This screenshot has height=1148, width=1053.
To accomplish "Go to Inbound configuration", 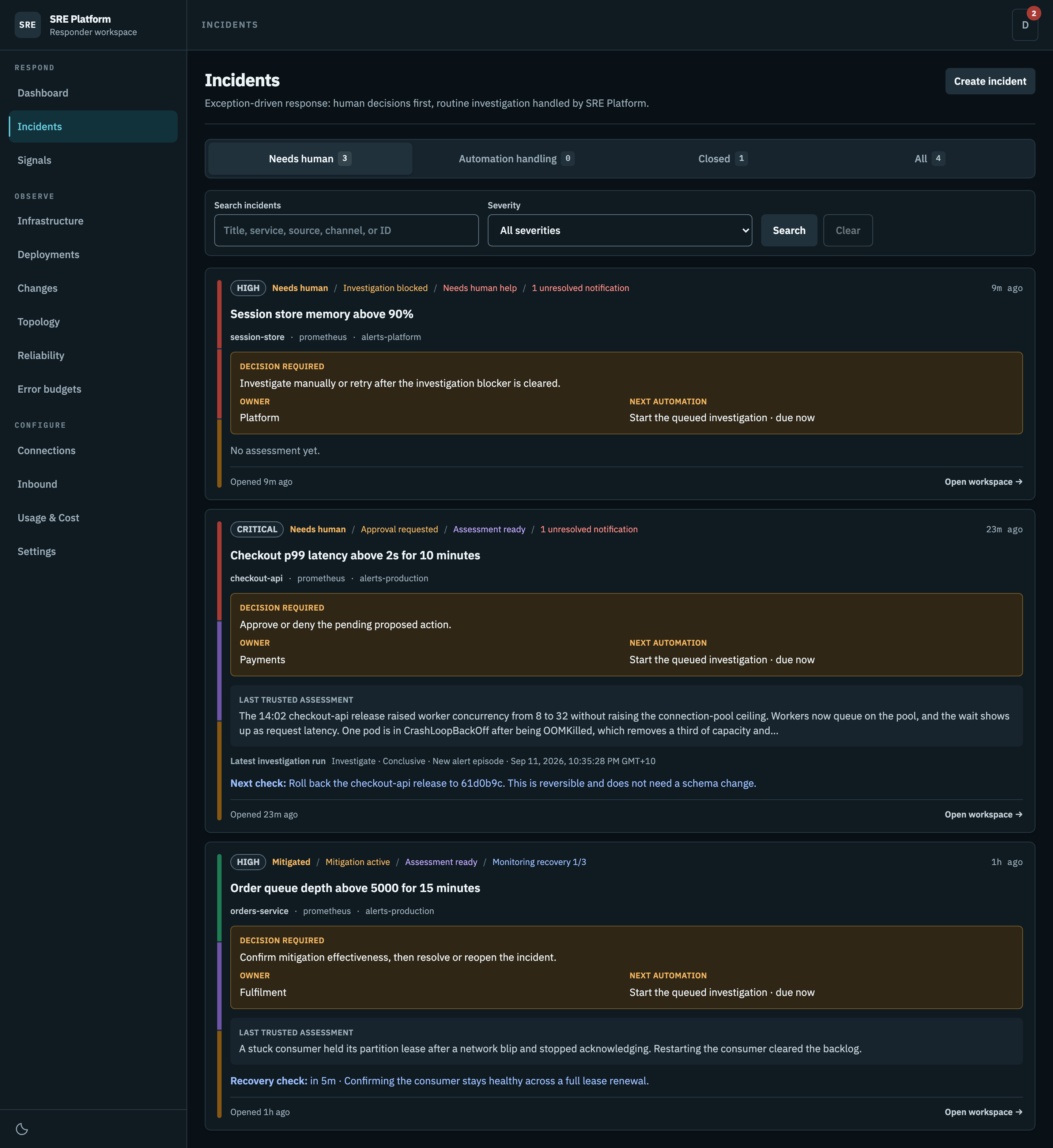I will pos(94,484).
